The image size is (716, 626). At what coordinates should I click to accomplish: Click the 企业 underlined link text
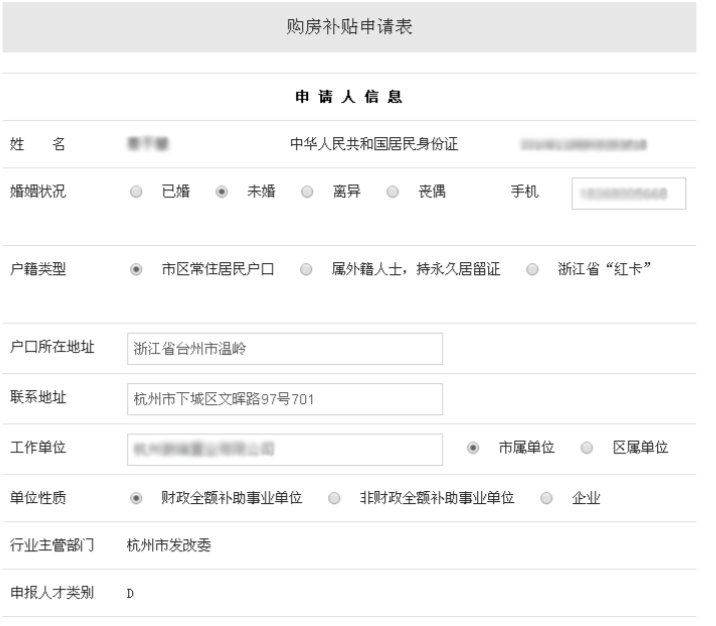[x=586, y=498]
